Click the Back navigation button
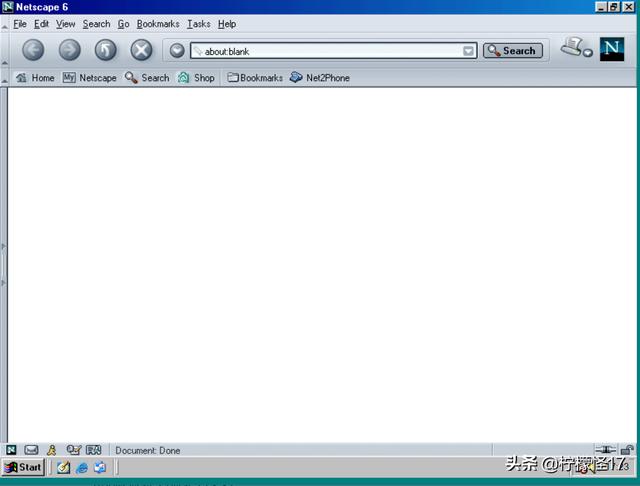The height and width of the screenshot is (486, 640). coord(33,50)
